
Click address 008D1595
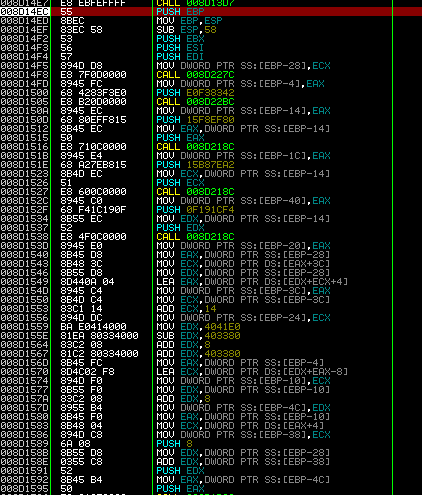(25, 489)
